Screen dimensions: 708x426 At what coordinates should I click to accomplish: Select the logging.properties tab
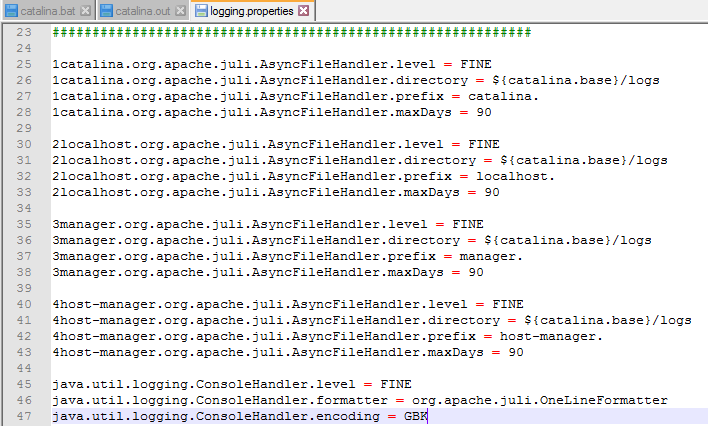(252, 11)
